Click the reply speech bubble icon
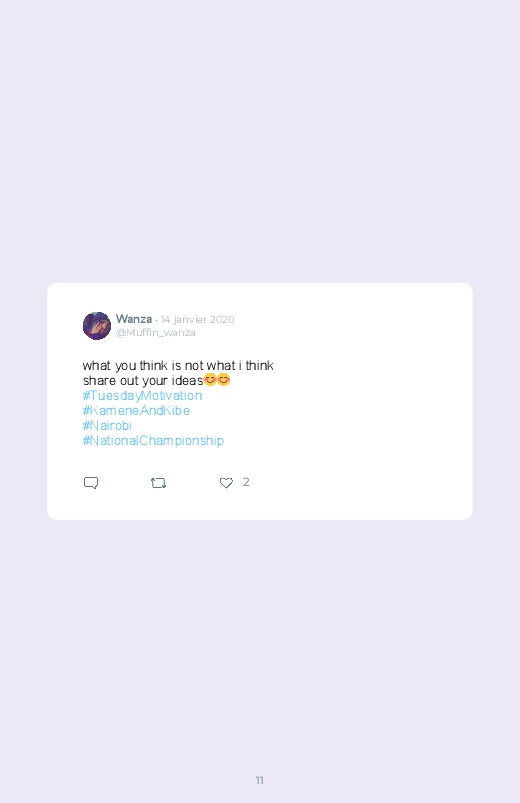 tap(91, 483)
